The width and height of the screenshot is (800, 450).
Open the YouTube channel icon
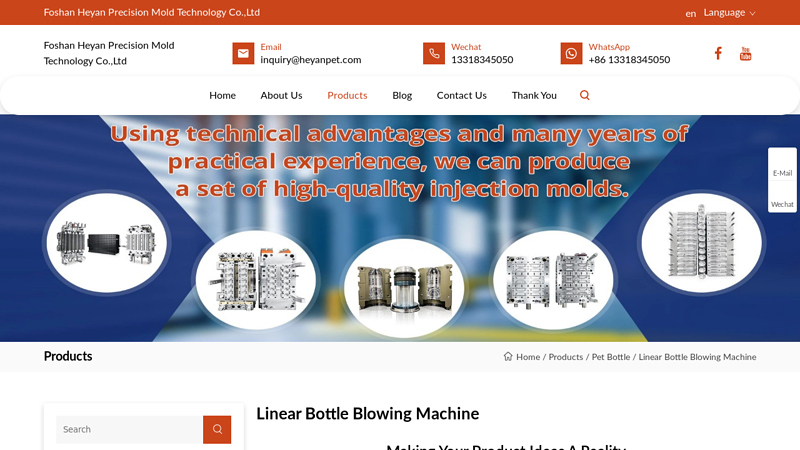[745, 53]
